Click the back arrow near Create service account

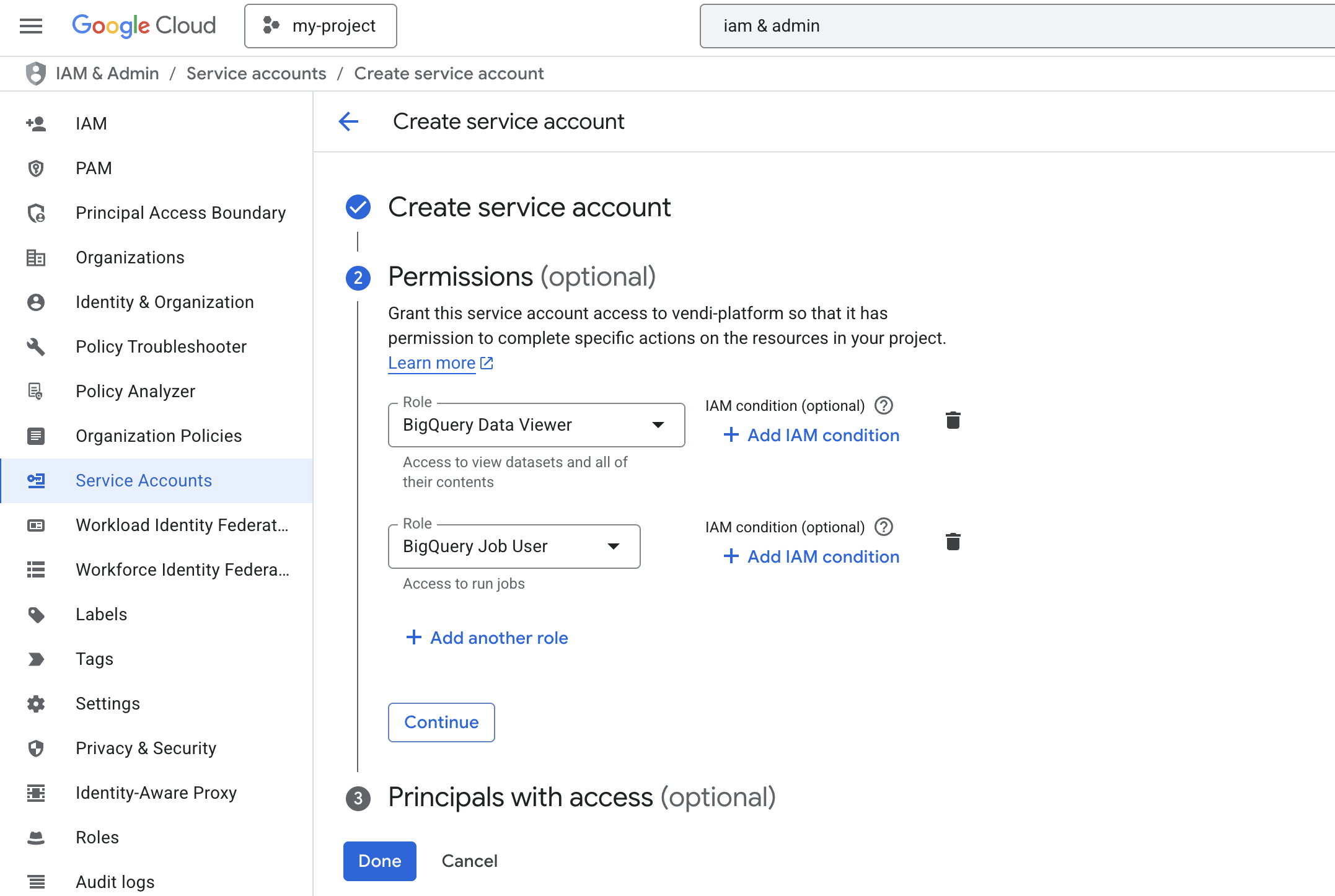(x=349, y=121)
